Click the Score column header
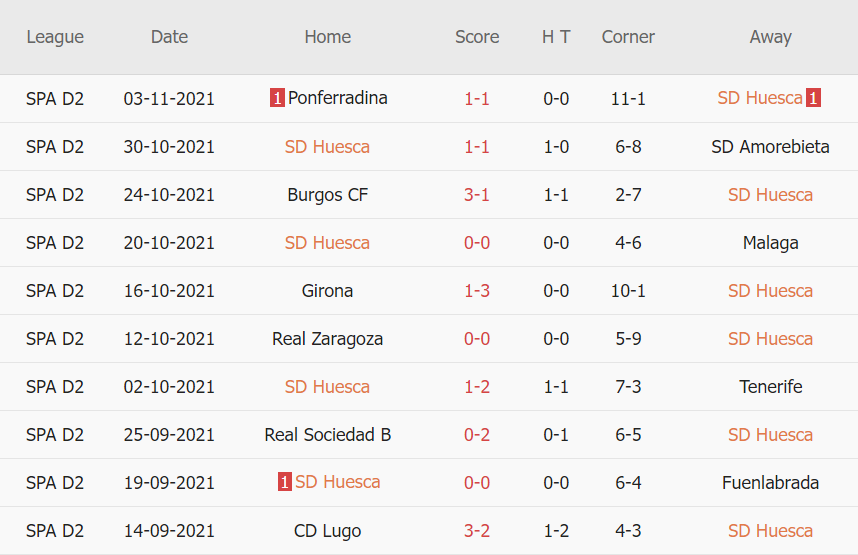Viewport: 858px width, 555px height. coord(477,37)
